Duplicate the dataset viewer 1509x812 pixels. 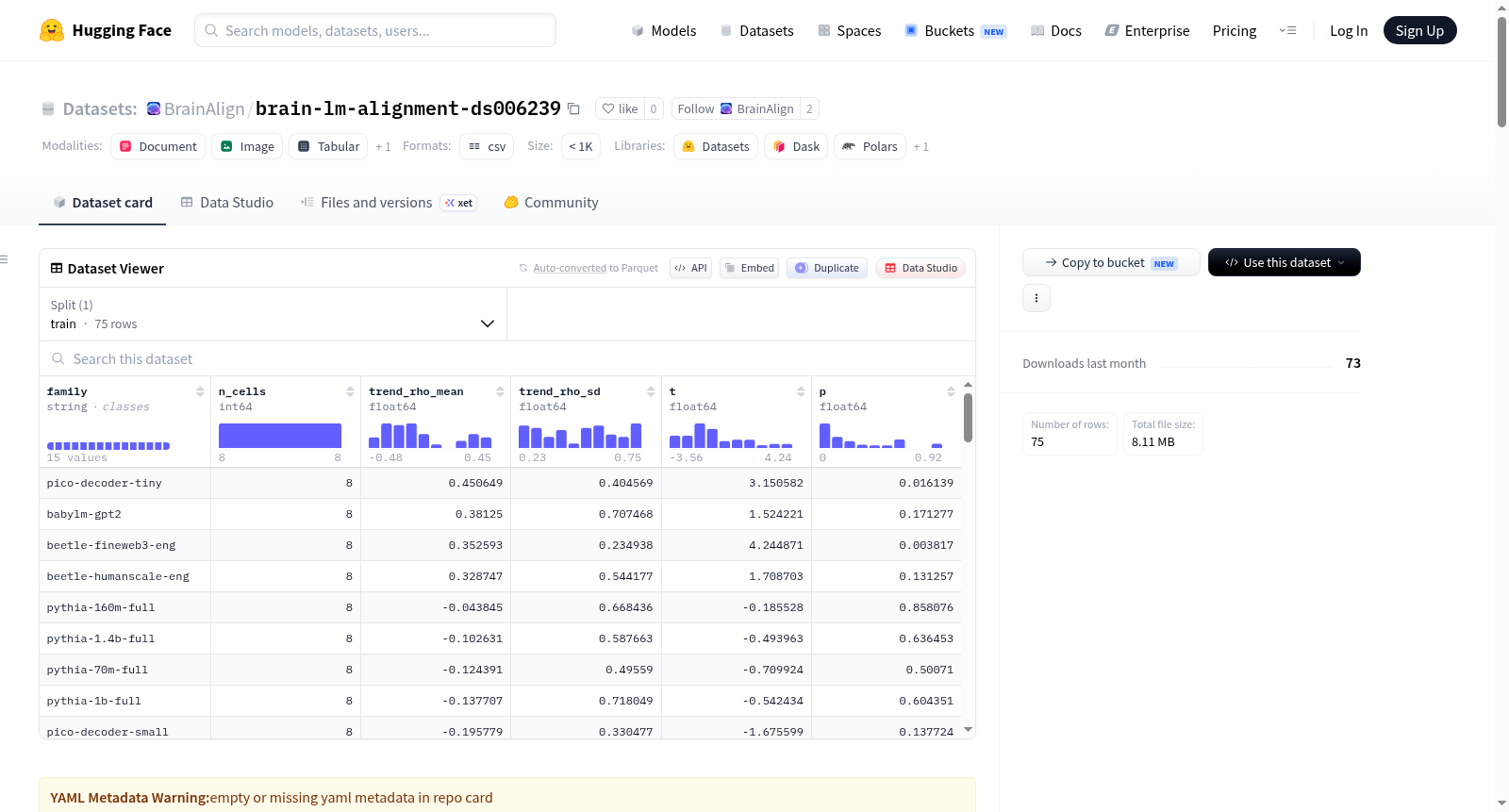click(827, 268)
